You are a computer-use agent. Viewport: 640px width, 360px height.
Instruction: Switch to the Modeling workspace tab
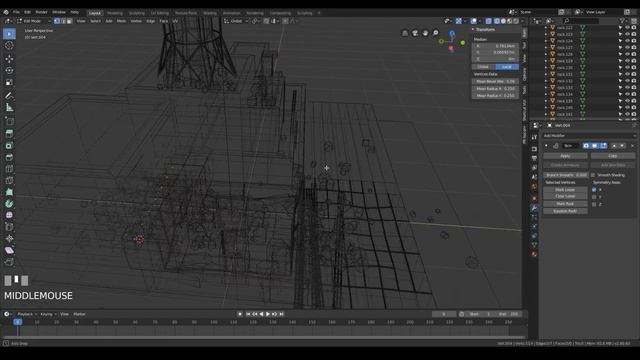point(115,13)
